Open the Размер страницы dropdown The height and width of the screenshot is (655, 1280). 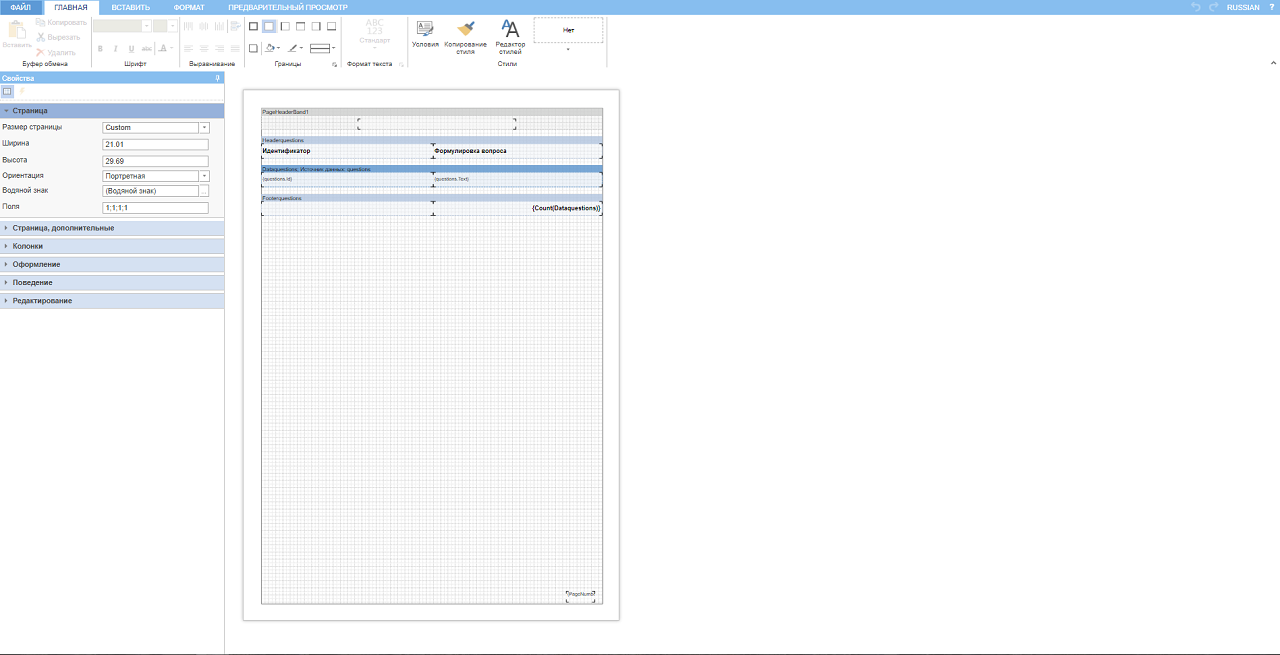204,128
